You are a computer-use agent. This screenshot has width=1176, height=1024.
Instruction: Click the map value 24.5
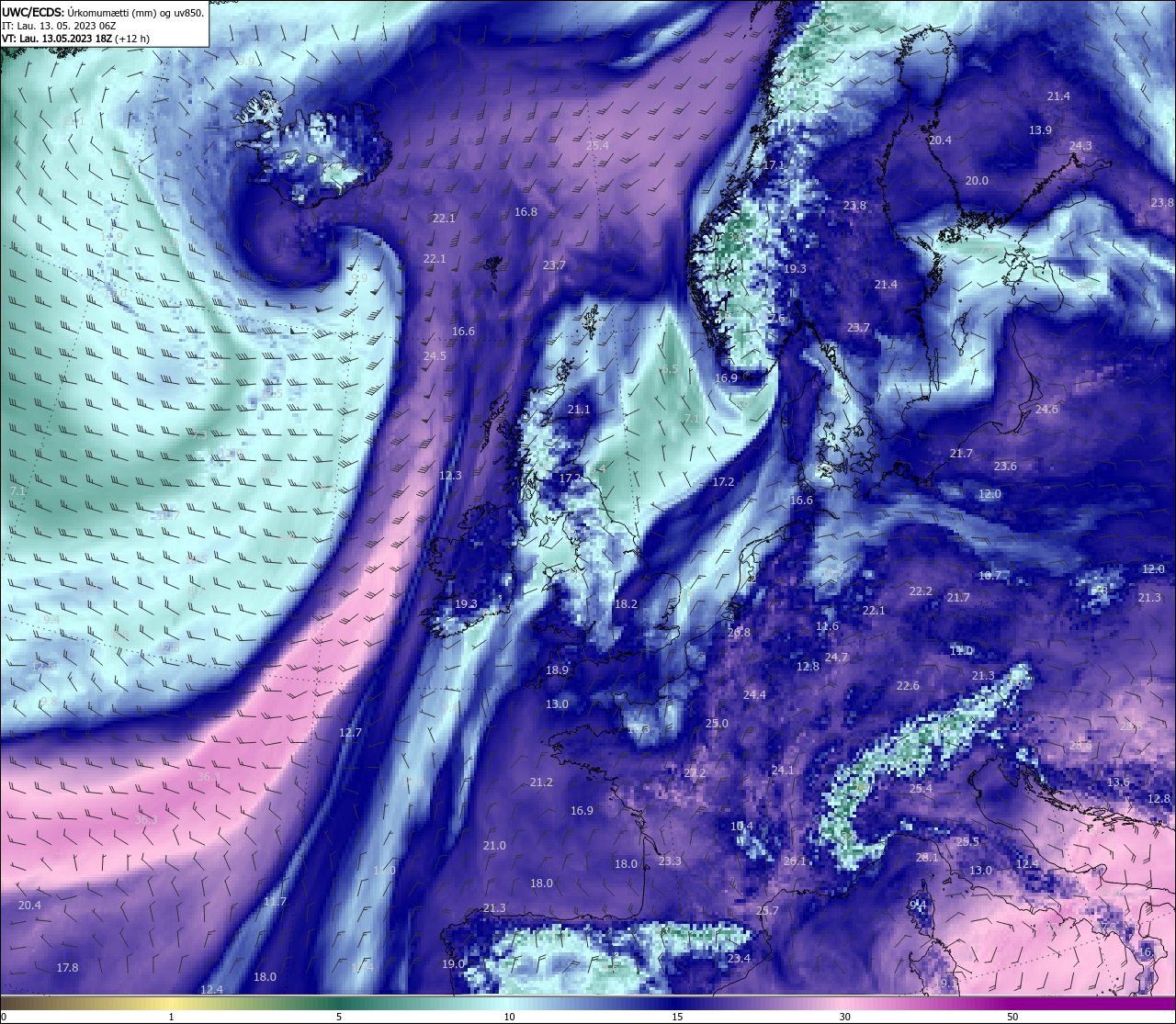pos(435,356)
